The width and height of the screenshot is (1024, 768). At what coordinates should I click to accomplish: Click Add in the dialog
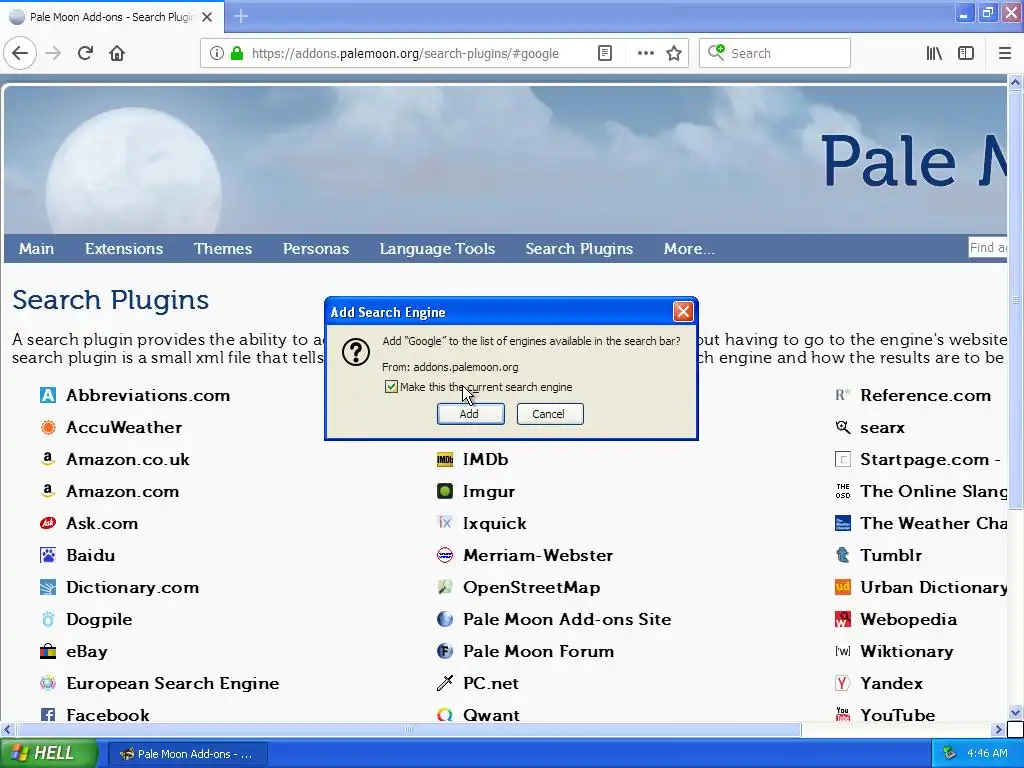[x=470, y=413]
